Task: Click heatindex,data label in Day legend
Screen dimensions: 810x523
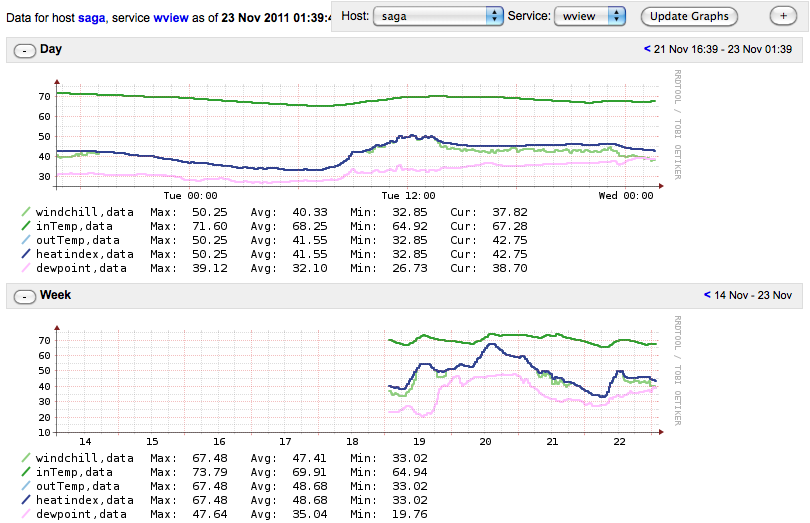Action: coord(85,254)
